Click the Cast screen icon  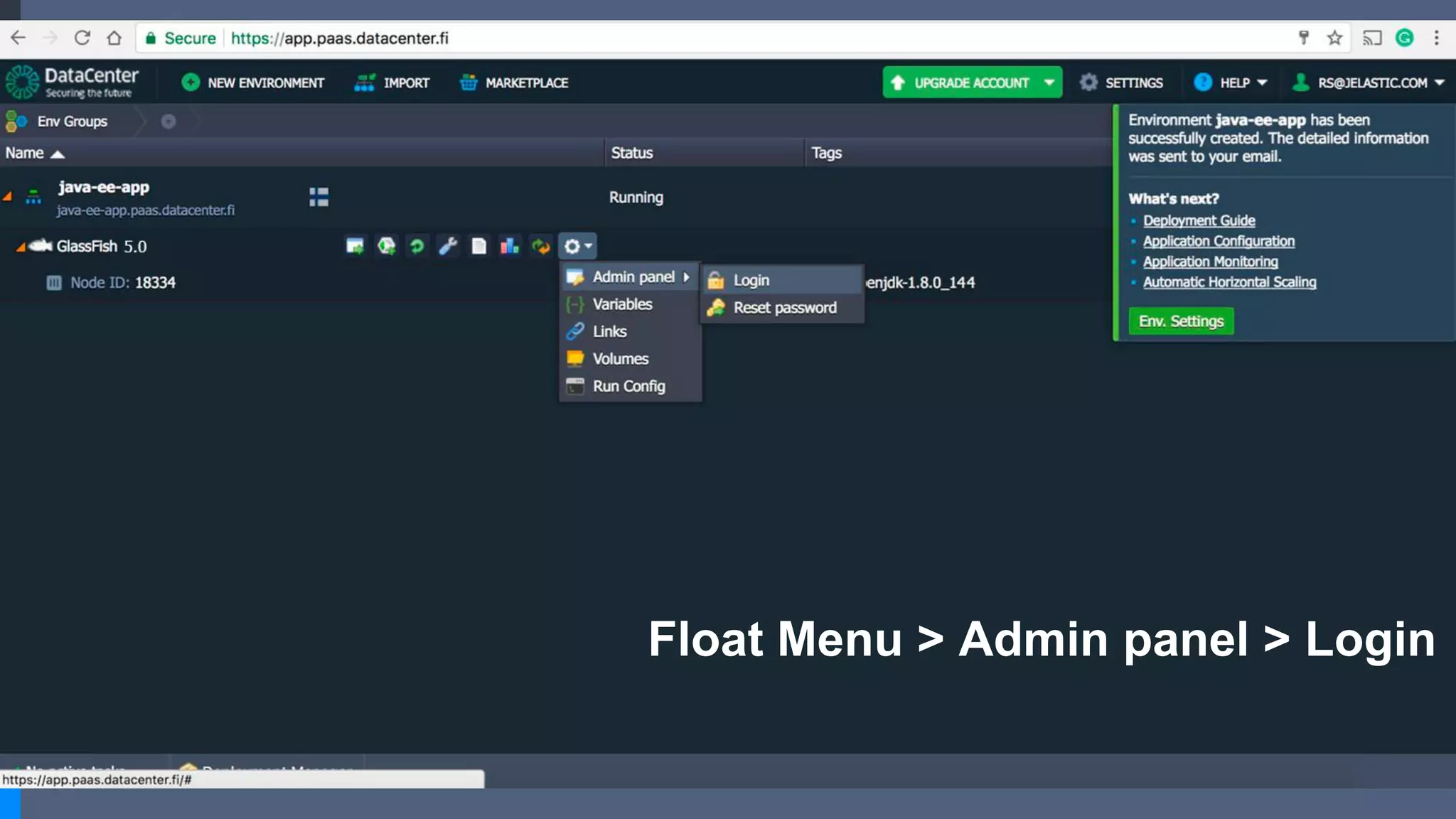(1372, 38)
